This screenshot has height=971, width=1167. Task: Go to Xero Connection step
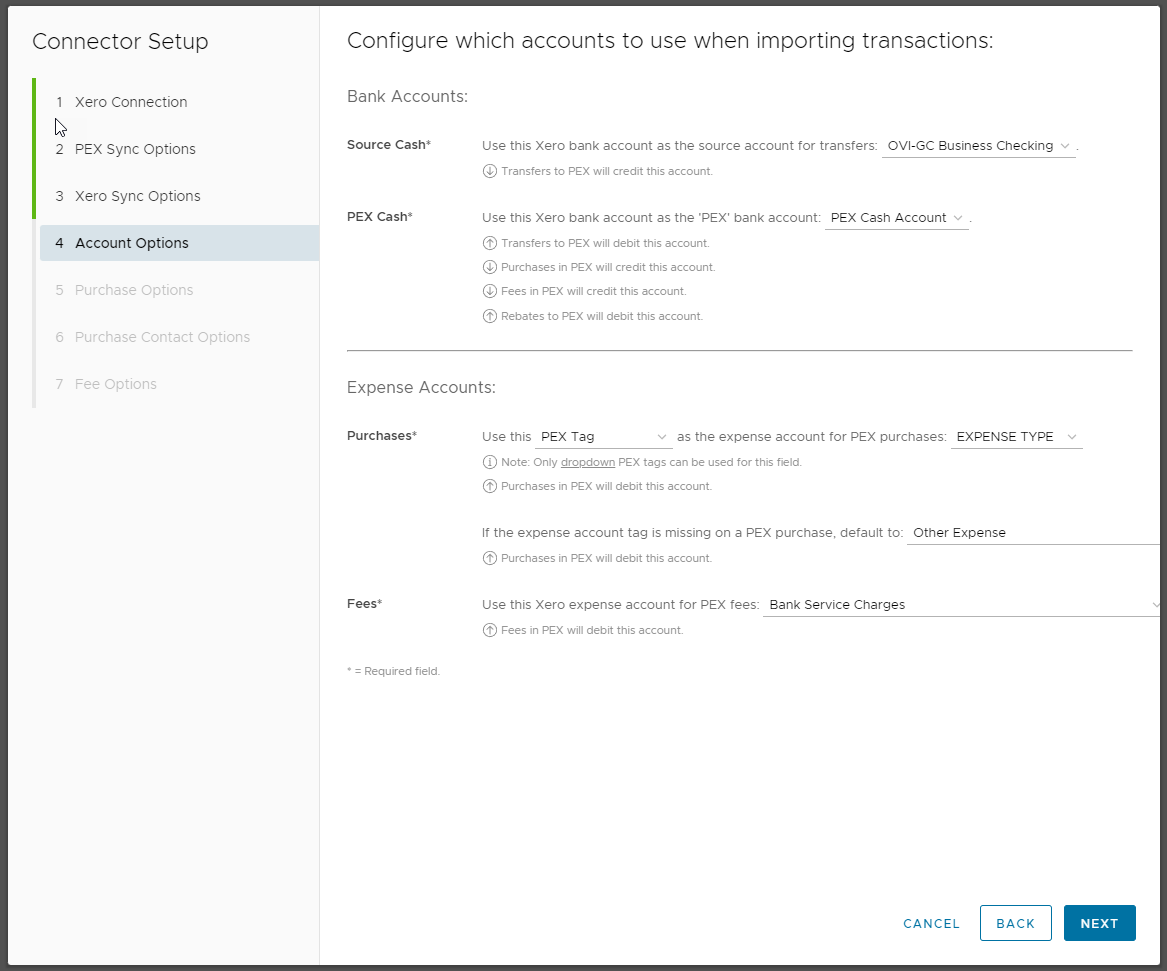point(131,102)
